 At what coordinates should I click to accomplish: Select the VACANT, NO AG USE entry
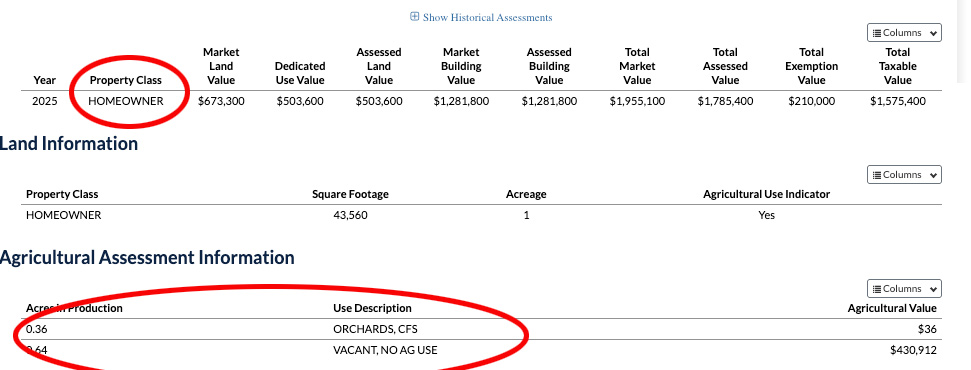tap(385, 350)
